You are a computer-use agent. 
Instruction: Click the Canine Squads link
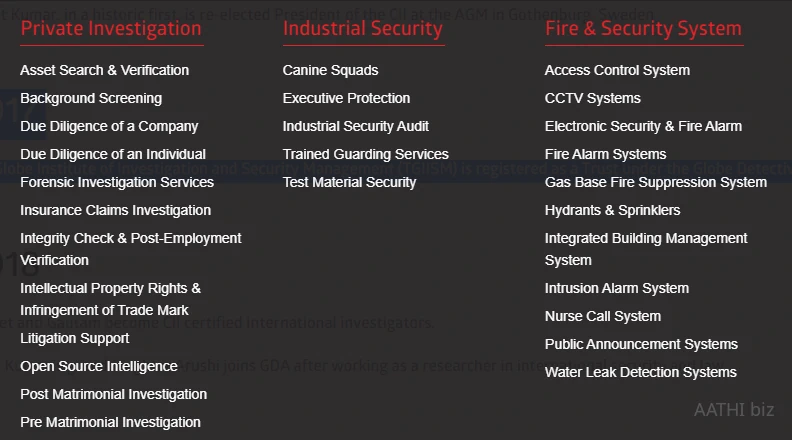tap(330, 70)
